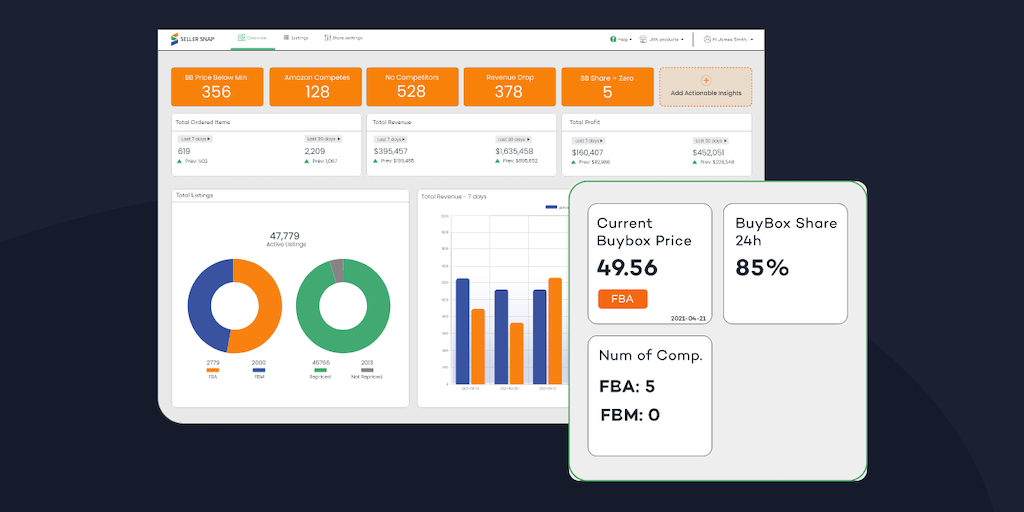
Task: Open the Amazon Competes insight card
Action: point(317,86)
